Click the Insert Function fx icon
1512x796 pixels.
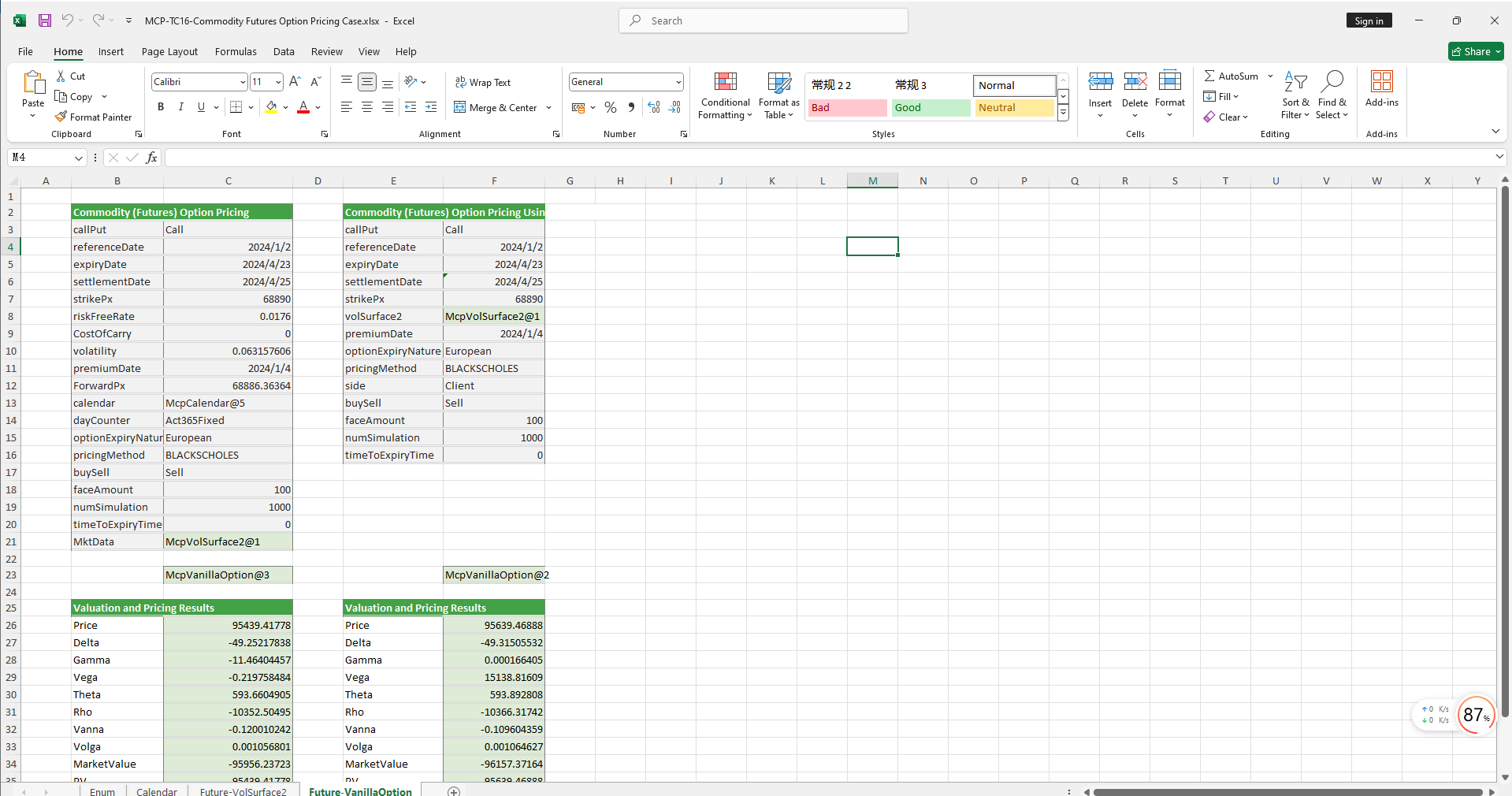[152, 158]
